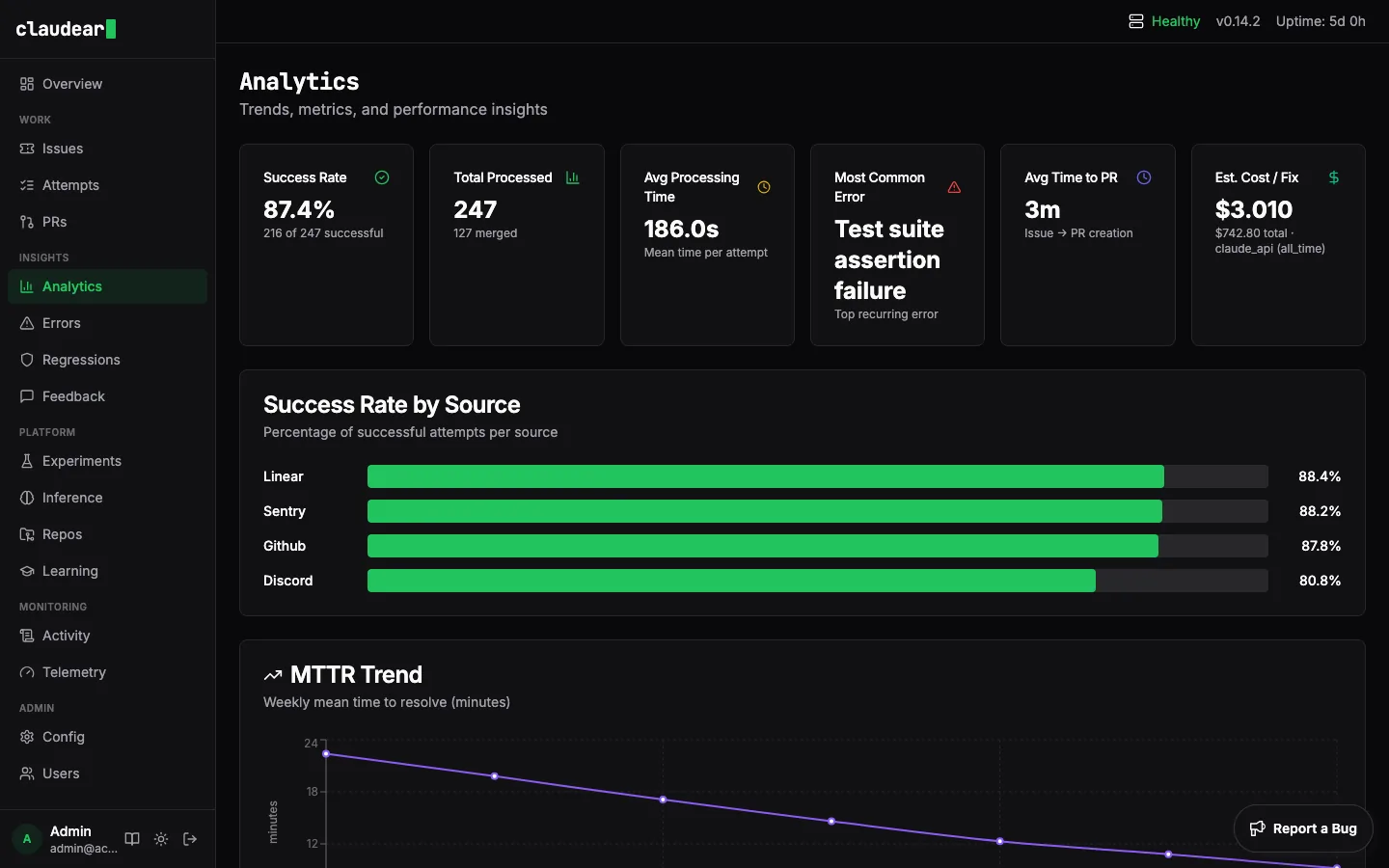Click the green check icon on Success Rate card
The height and width of the screenshot is (868, 1389).
coord(381,177)
